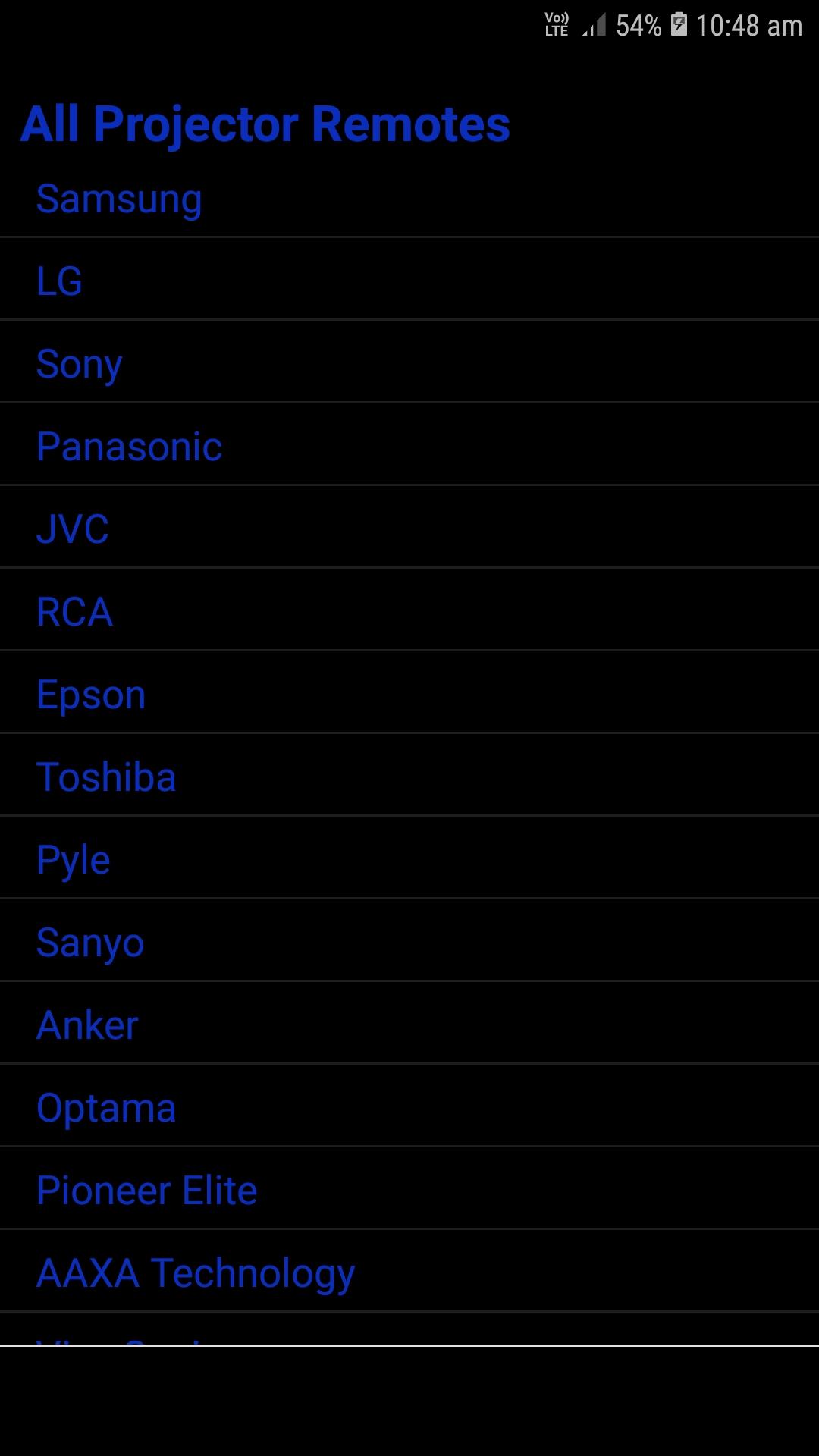Open Pioneer Elite remote
The height and width of the screenshot is (1456, 819).
(409, 1188)
